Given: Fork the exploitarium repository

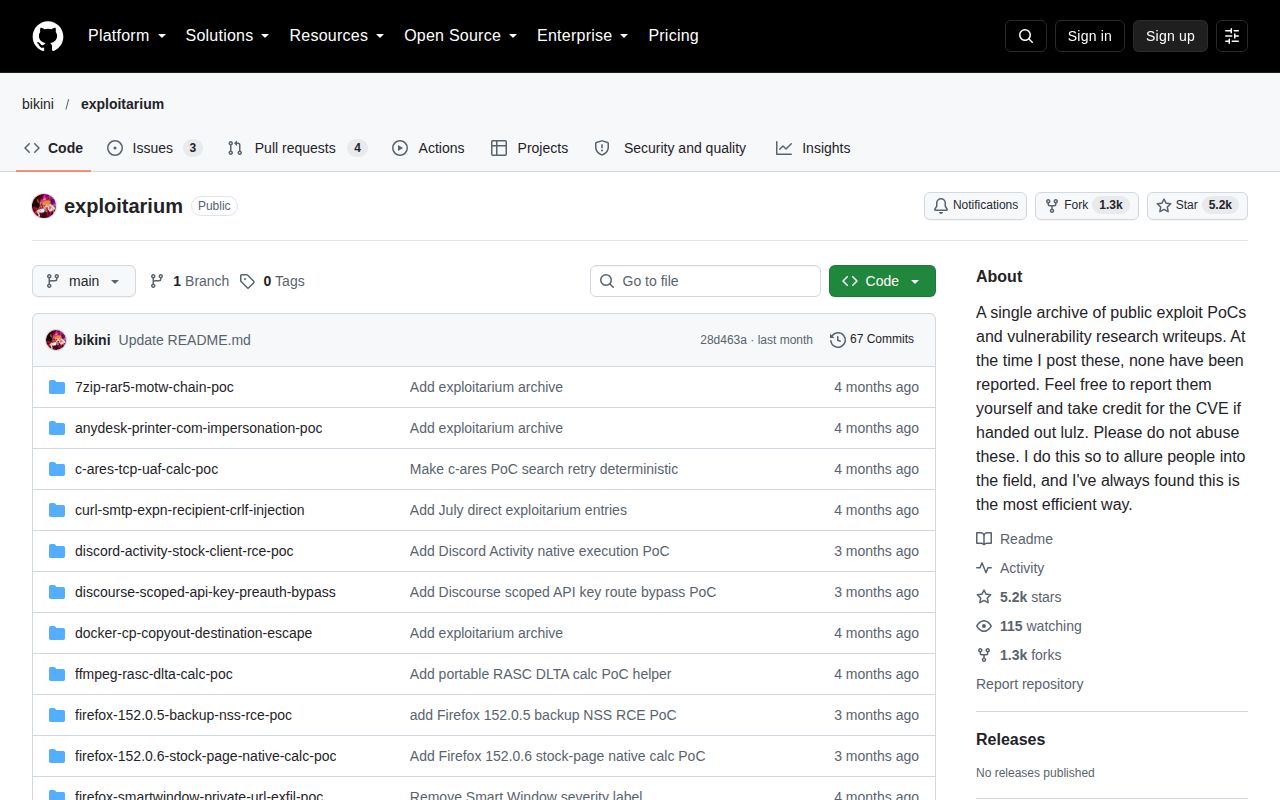Looking at the screenshot, I should click(x=1086, y=206).
